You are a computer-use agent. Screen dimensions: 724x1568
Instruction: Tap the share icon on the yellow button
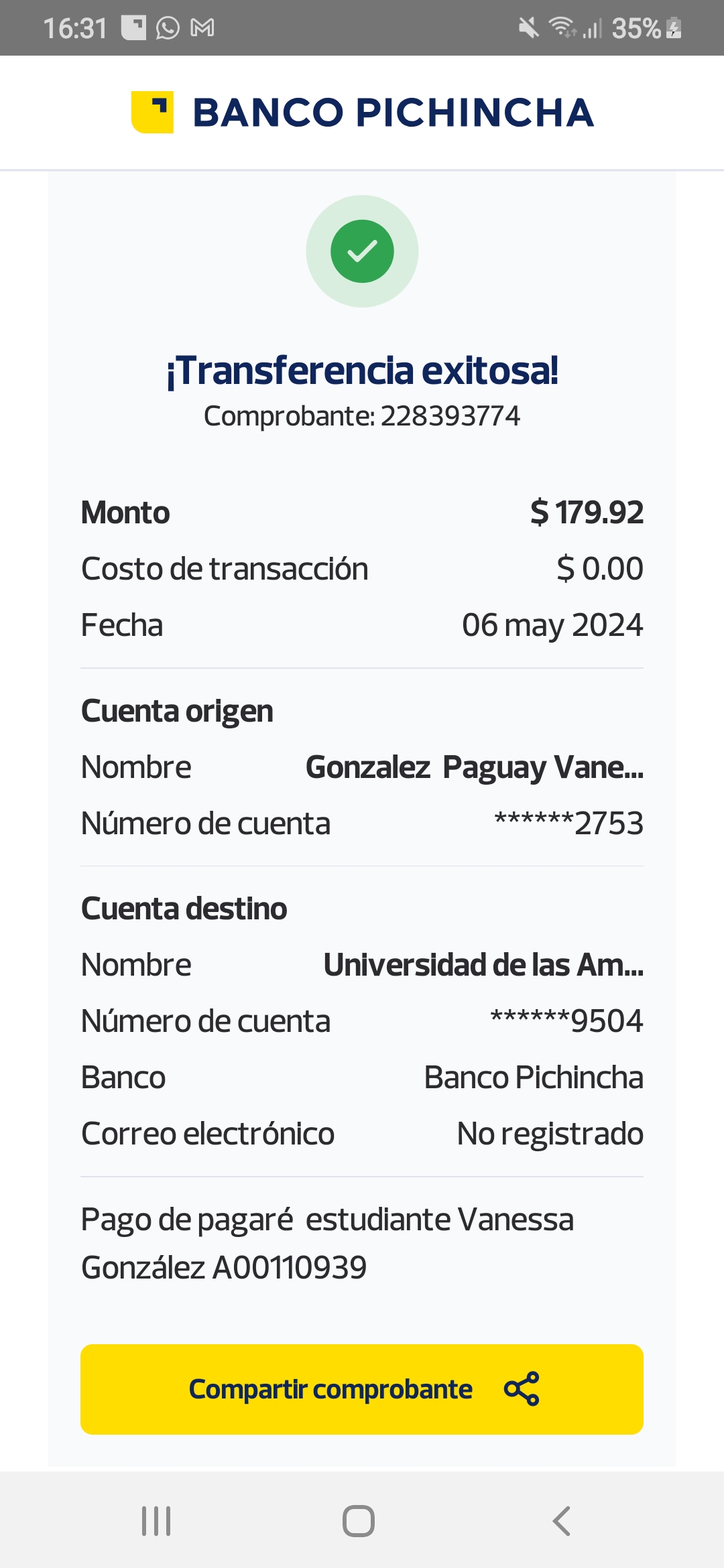point(522,1389)
